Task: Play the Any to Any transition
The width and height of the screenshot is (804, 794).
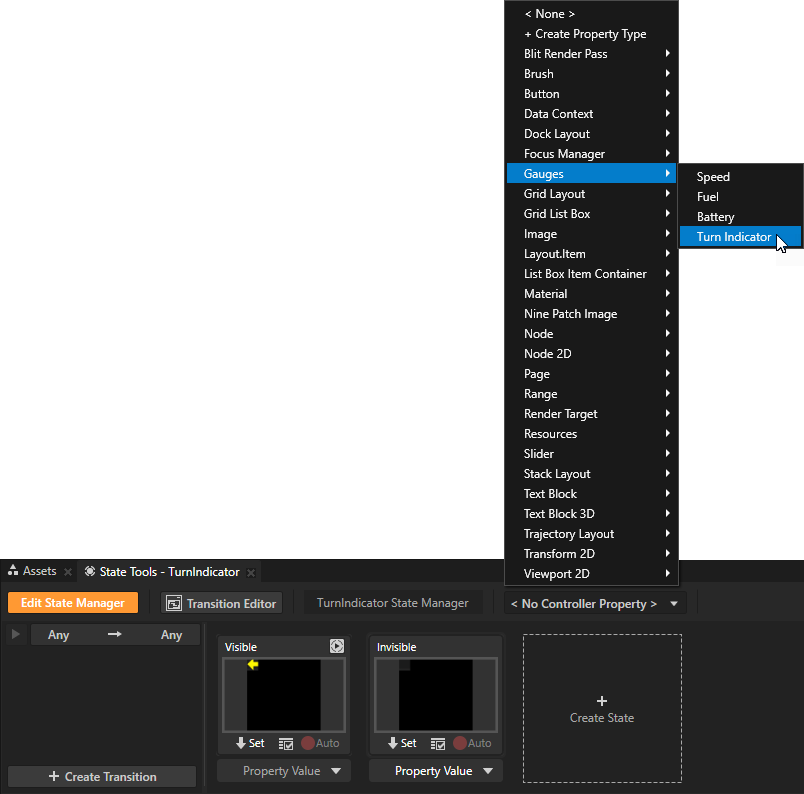Action: tap(15, 635)
